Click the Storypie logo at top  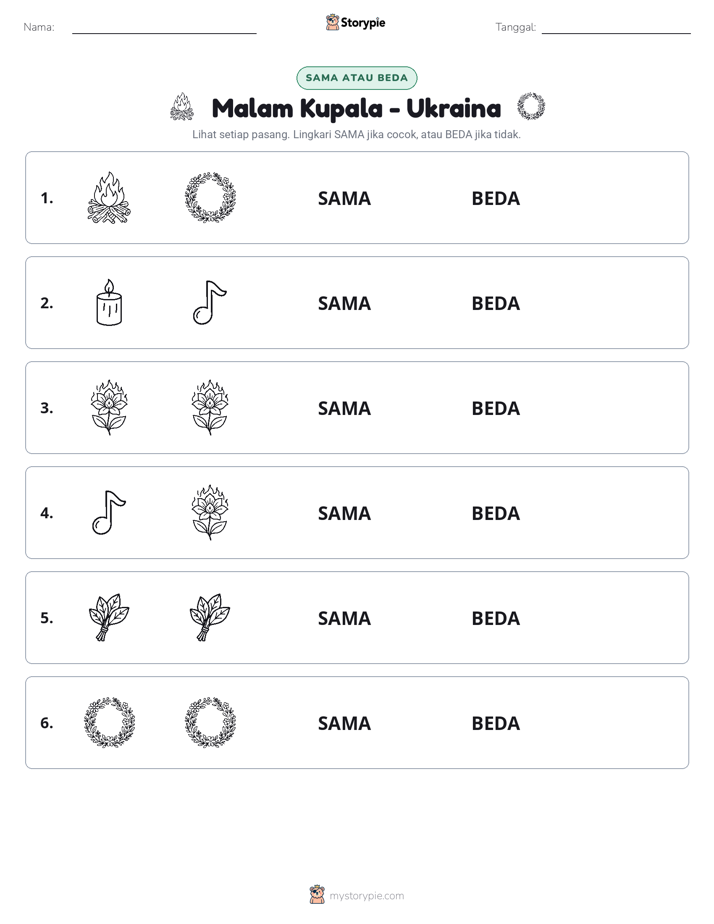coord(355,22)
